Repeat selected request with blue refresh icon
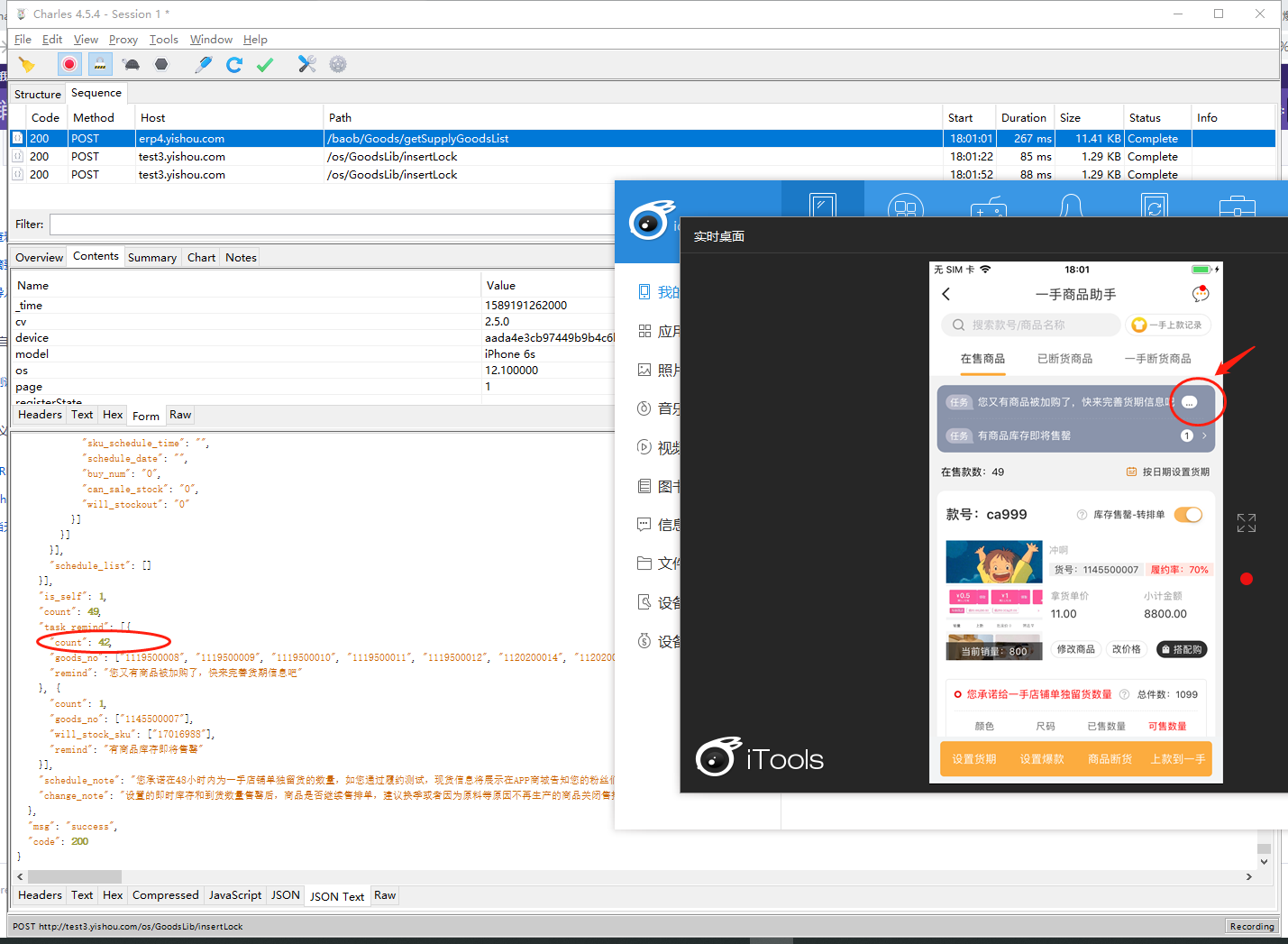Image resolution: width=1288 pixels, height=944 pixels. (x=234, y=64)
